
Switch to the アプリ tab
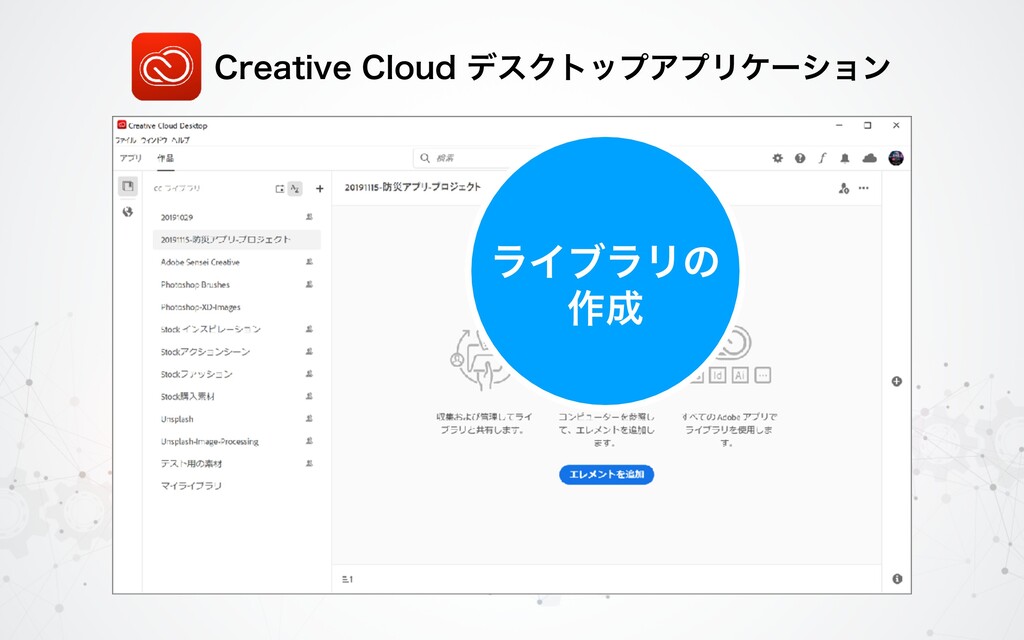click(131, 158)
